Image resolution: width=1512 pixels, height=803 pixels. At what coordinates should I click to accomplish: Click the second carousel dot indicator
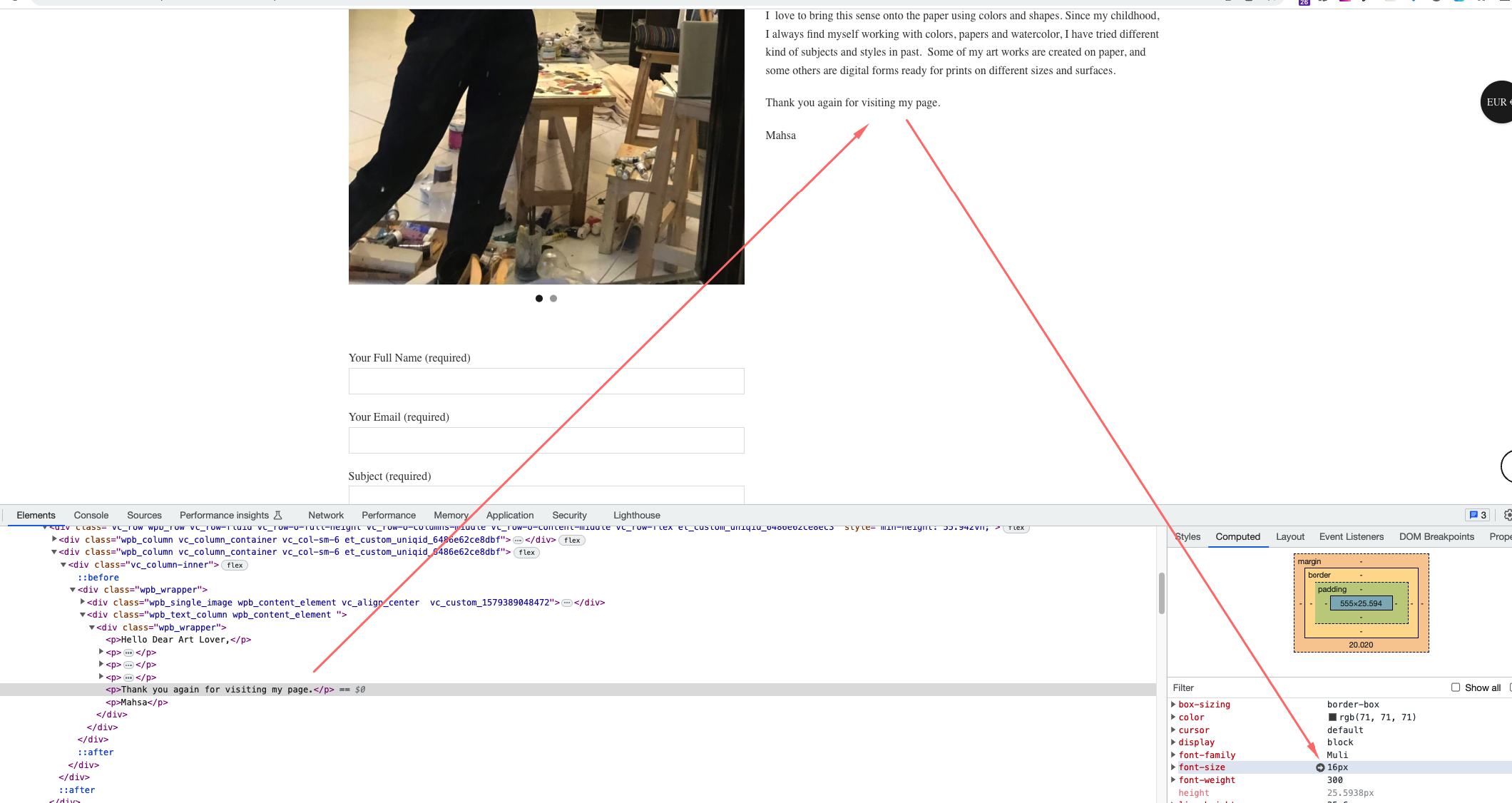click(x=553, y=298)
